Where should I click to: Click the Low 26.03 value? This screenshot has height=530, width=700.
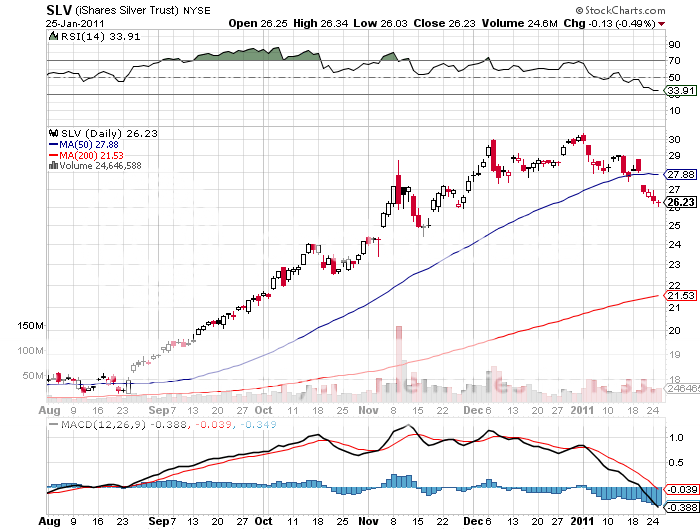tap(380, 23)
